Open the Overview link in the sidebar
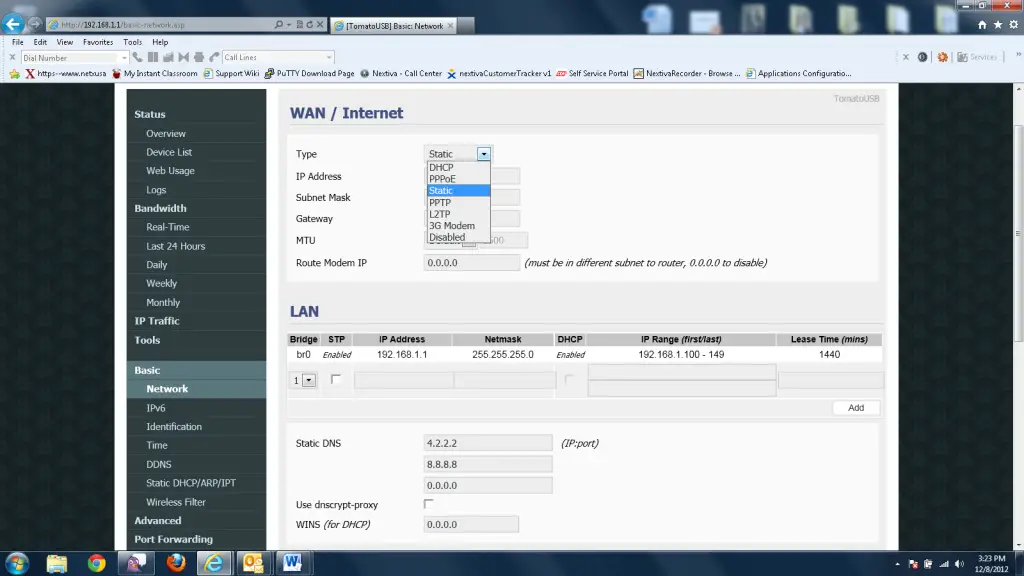Image resolution: width=1024 pixels, height=576 pixels. coord(166,134)
